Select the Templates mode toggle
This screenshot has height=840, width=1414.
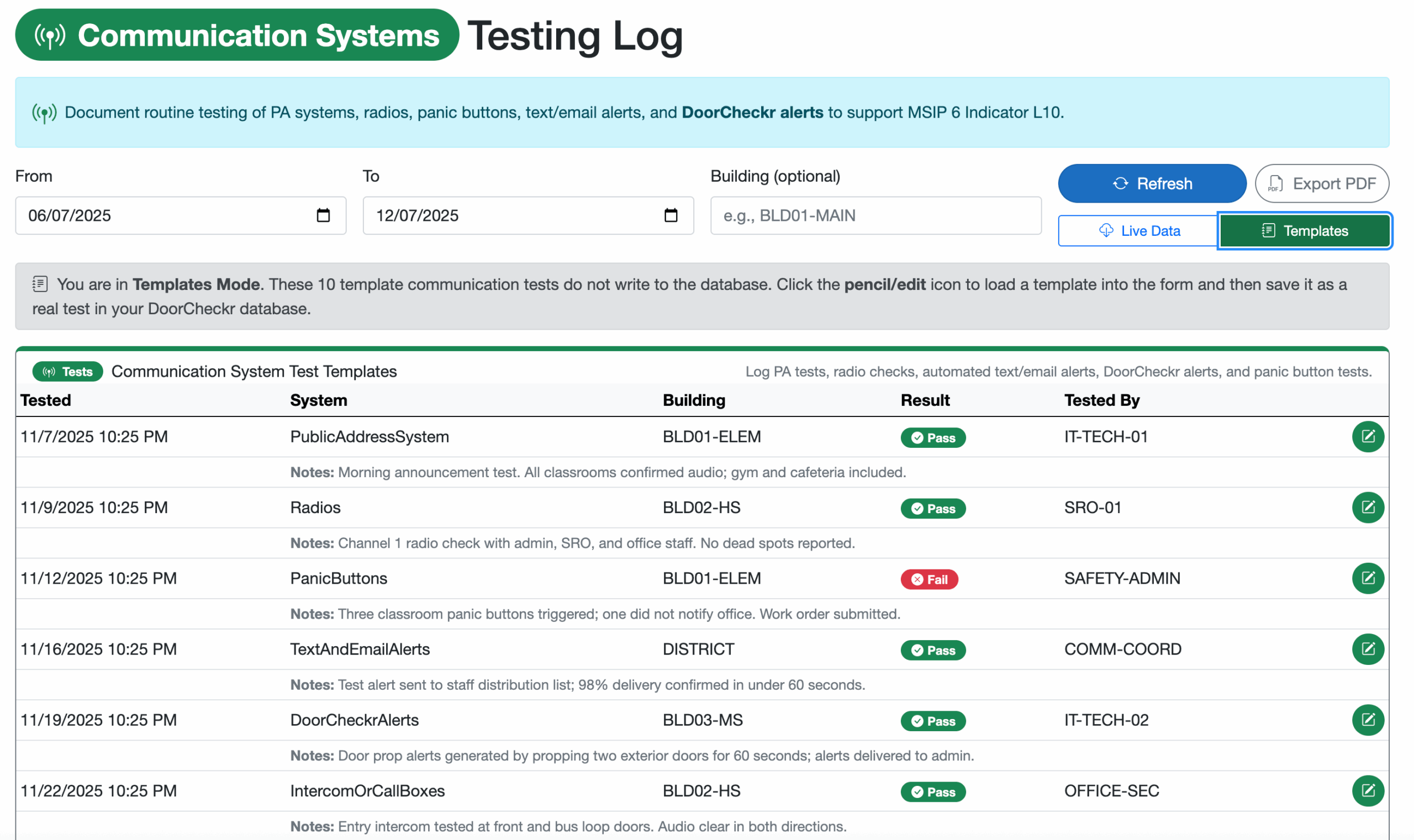click(x=1304, y=230)
